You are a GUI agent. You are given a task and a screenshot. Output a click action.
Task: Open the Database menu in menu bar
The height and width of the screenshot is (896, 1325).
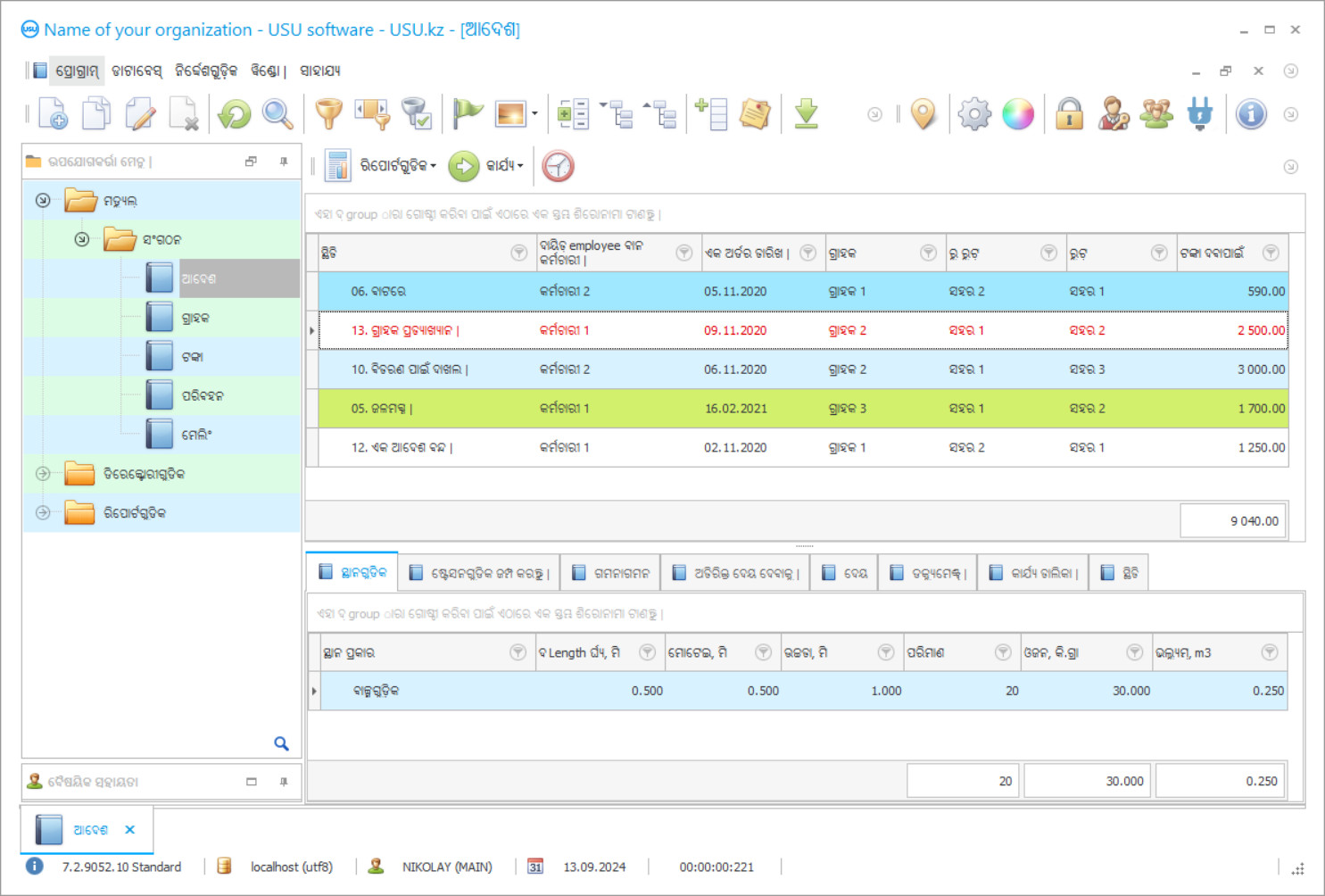pos(137,71)
